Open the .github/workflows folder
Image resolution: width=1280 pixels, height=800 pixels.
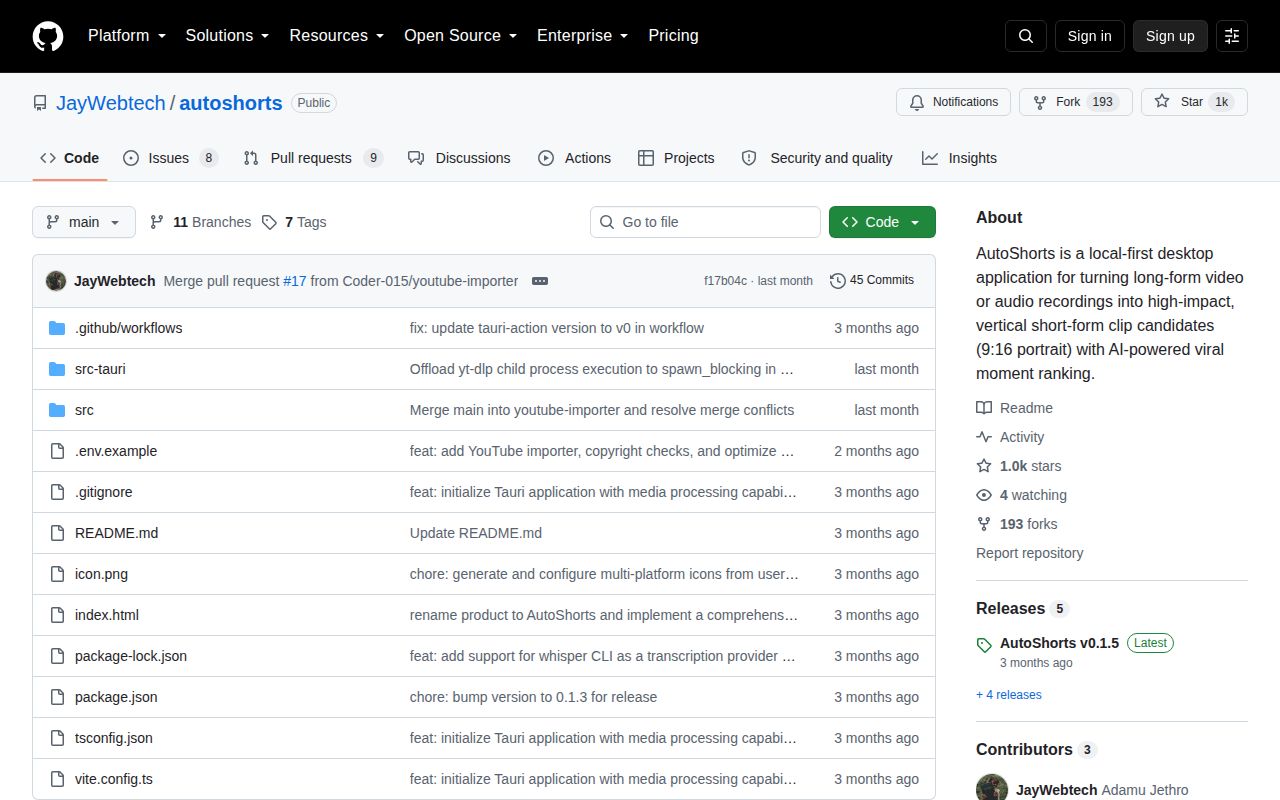coord(128,328)
